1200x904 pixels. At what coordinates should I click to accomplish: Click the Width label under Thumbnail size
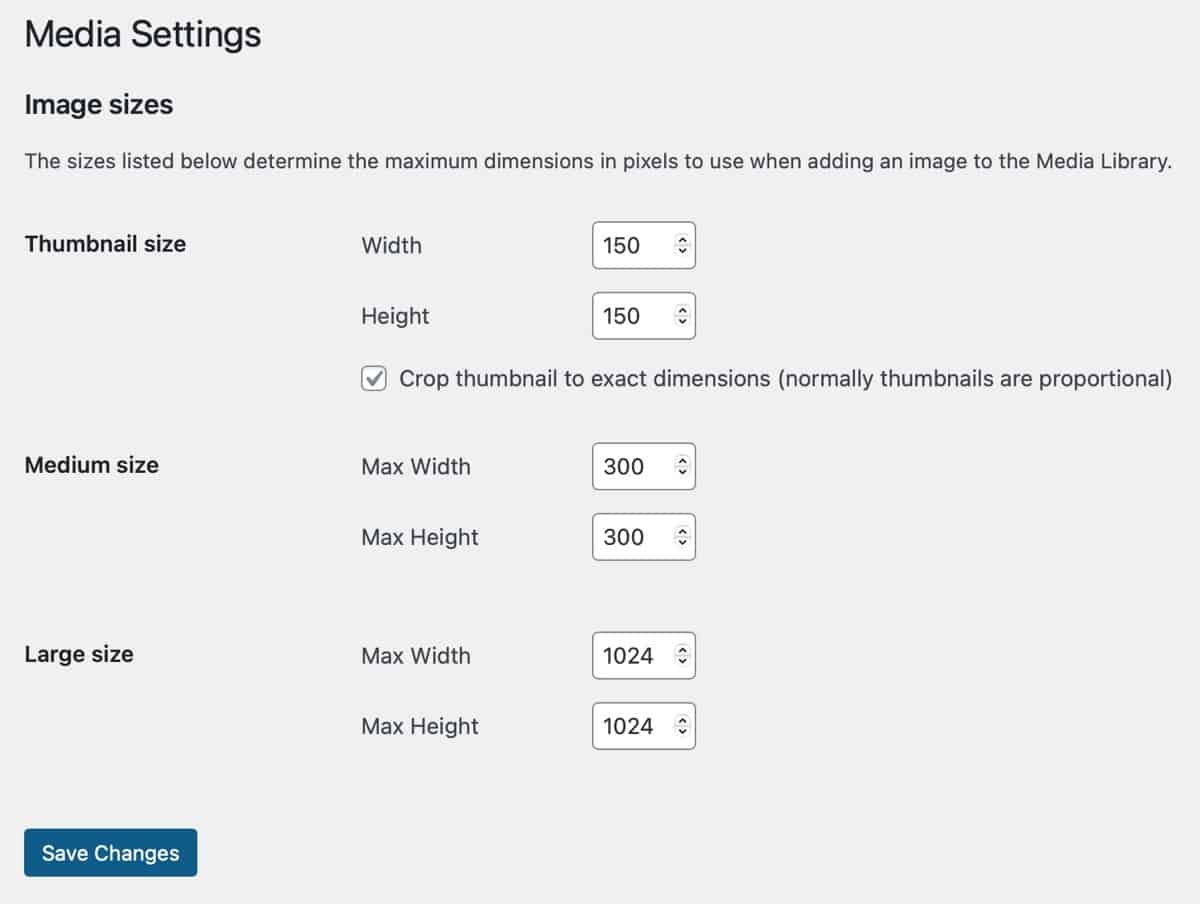(391, 245)
